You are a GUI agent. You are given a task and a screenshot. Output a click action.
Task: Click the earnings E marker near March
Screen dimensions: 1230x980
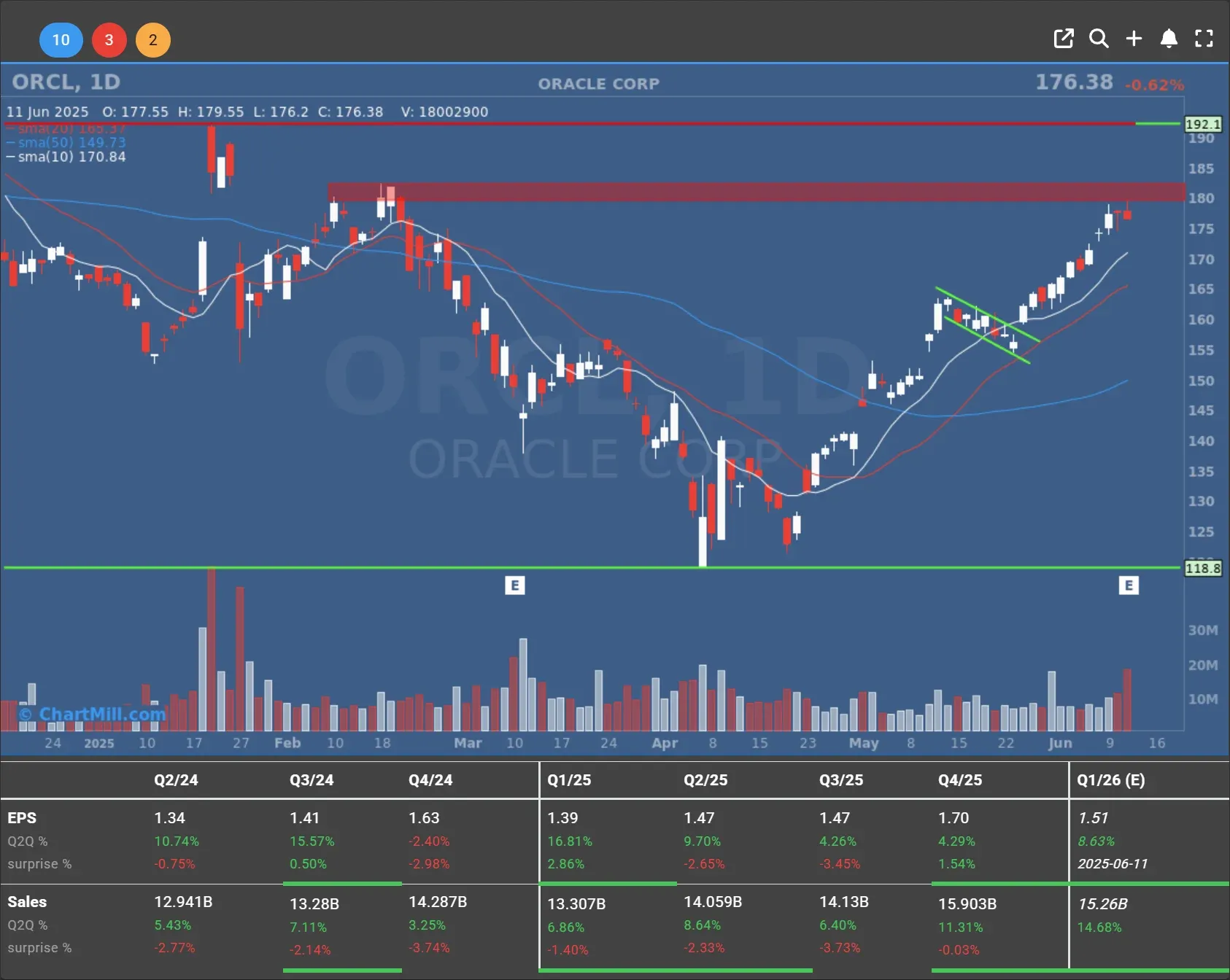515,585
